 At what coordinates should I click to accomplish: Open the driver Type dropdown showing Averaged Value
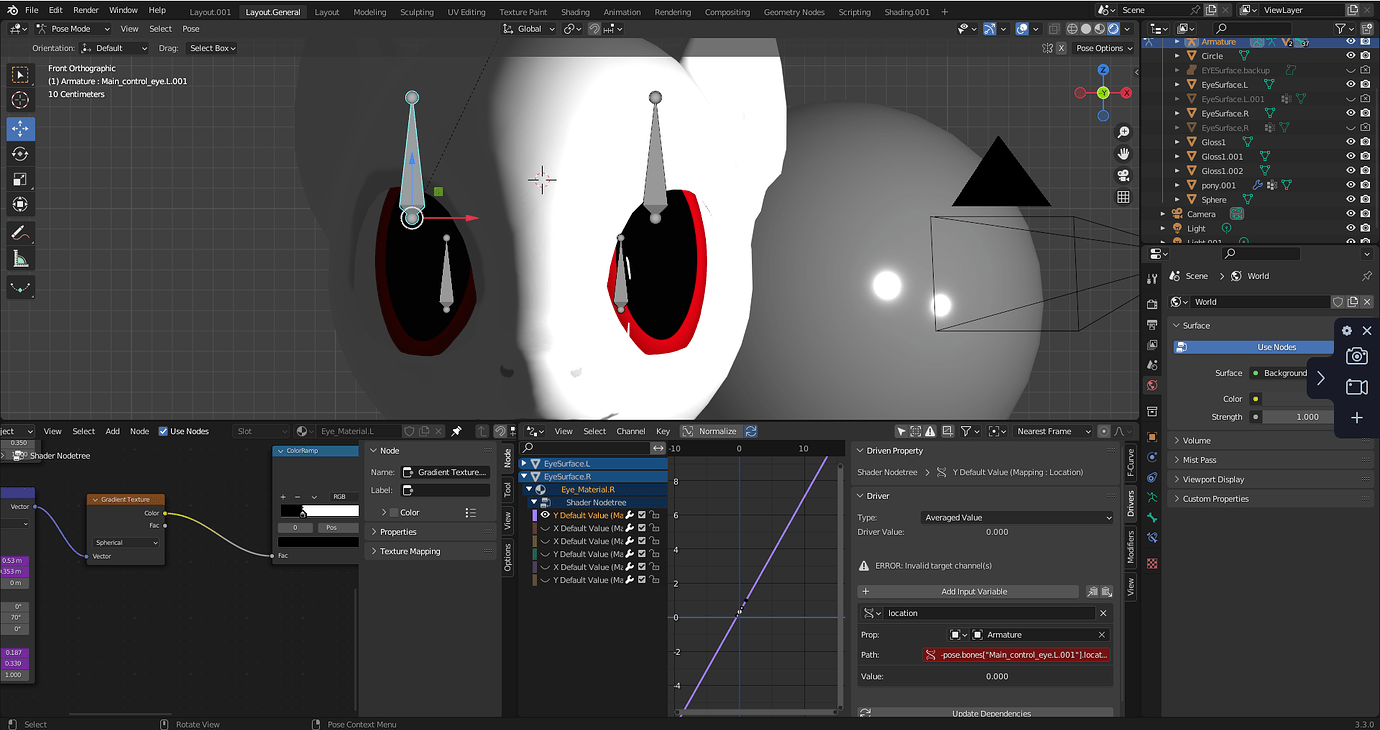point(1015,518)
